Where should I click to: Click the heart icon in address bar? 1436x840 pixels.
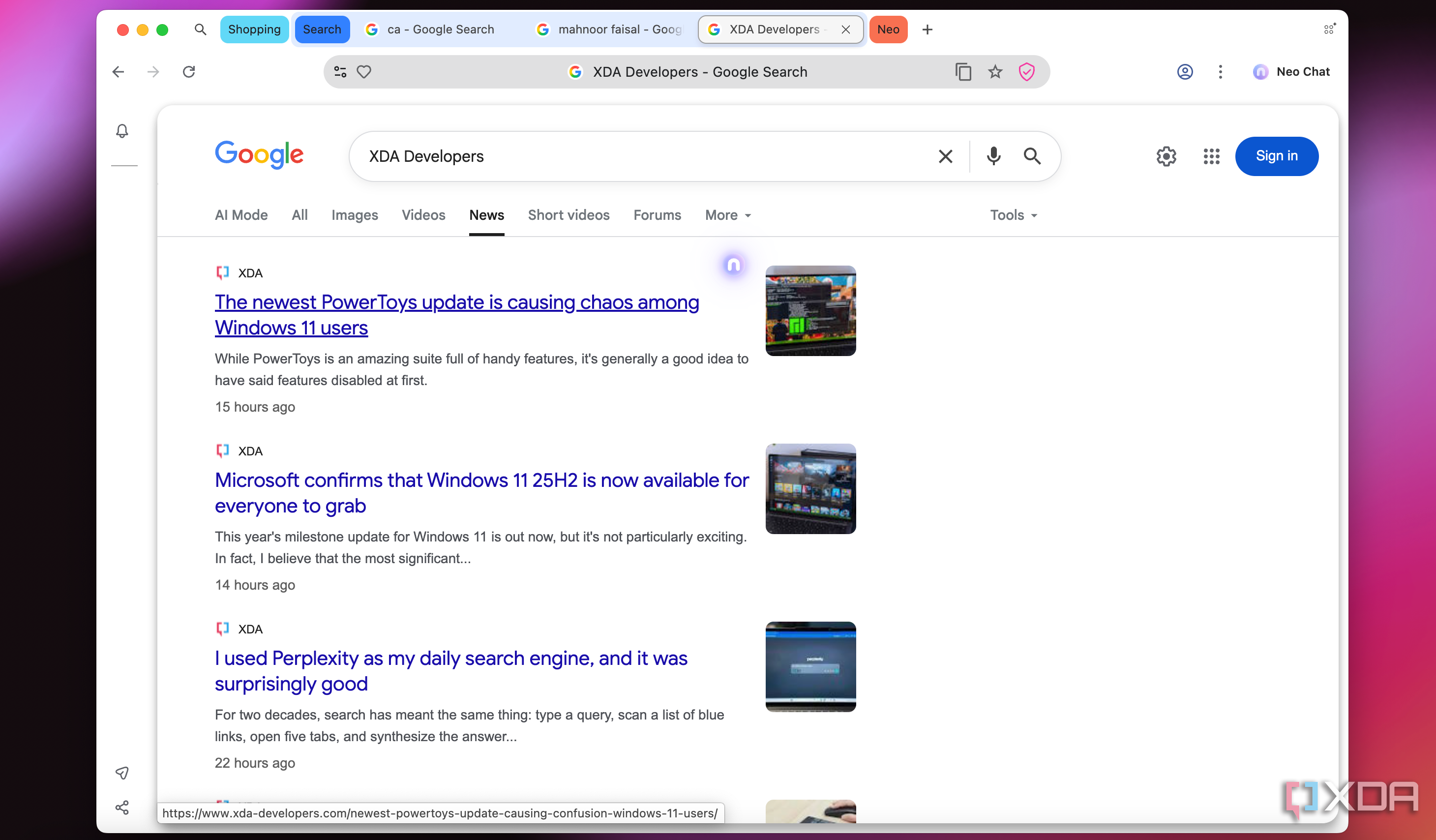pyautogui.click(x=364, y=72)
